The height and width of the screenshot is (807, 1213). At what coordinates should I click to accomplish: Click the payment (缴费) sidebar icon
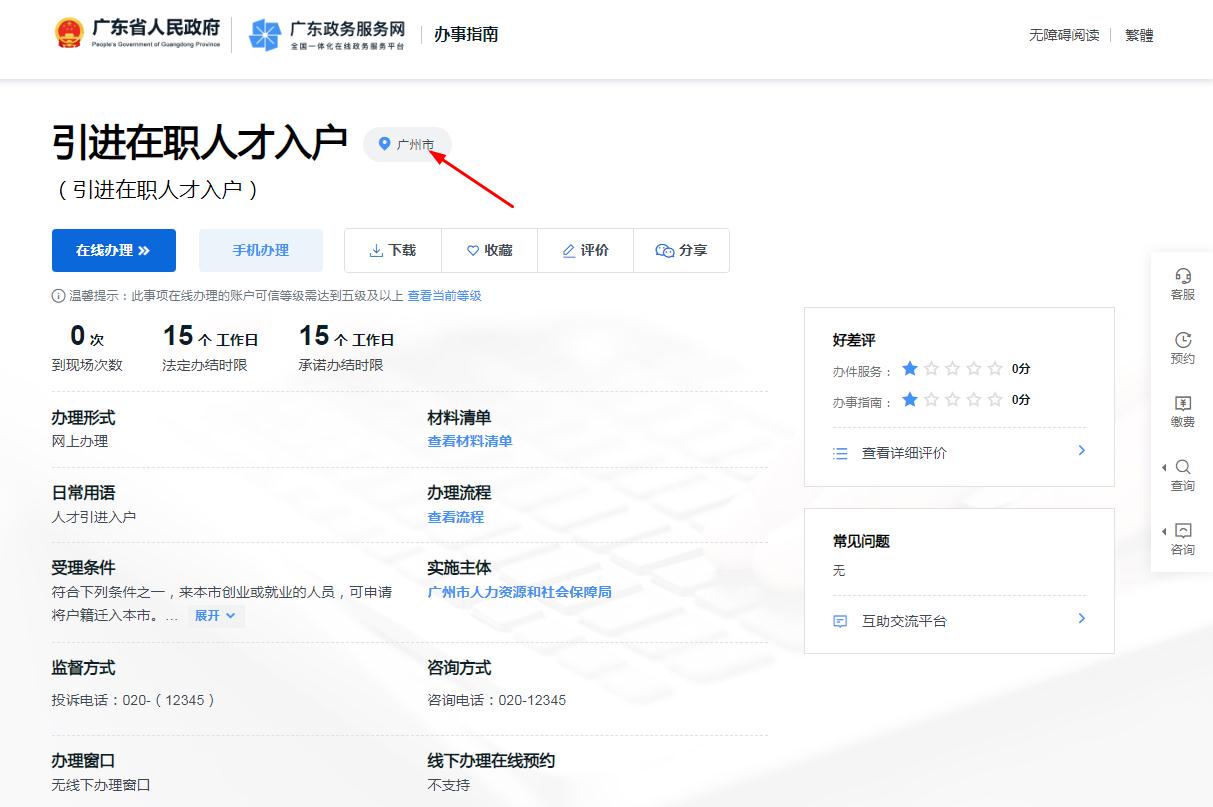click(1183, 404)
